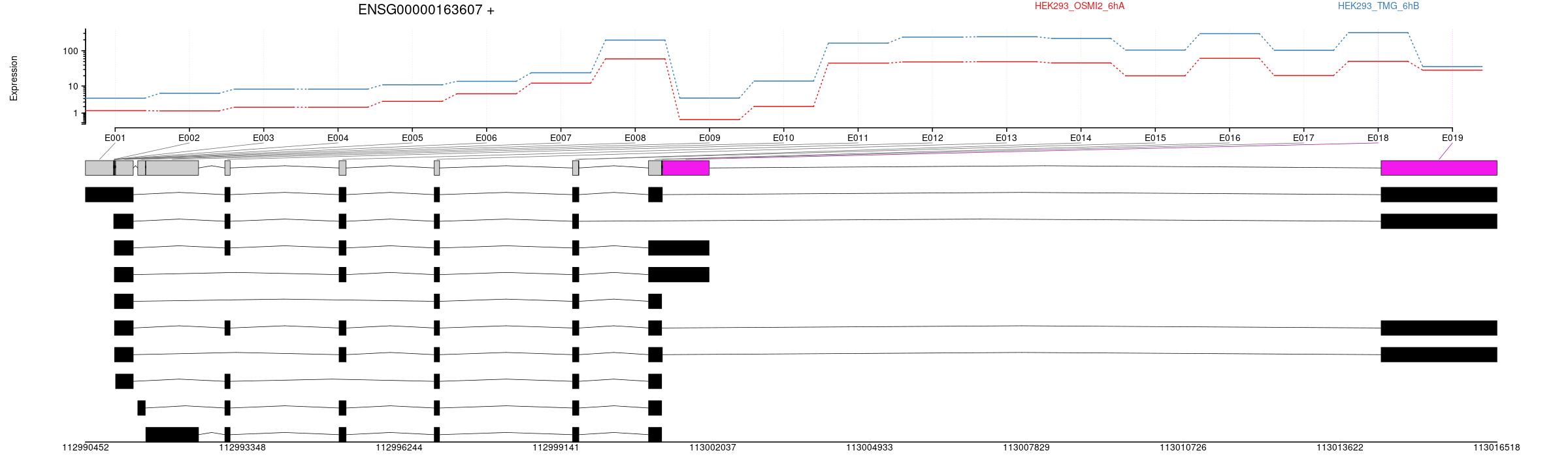This screenshot has height=457, width=1568.
Task: Select the HEK293_TMG_6hB legend label
Action: pos(1379,6)
